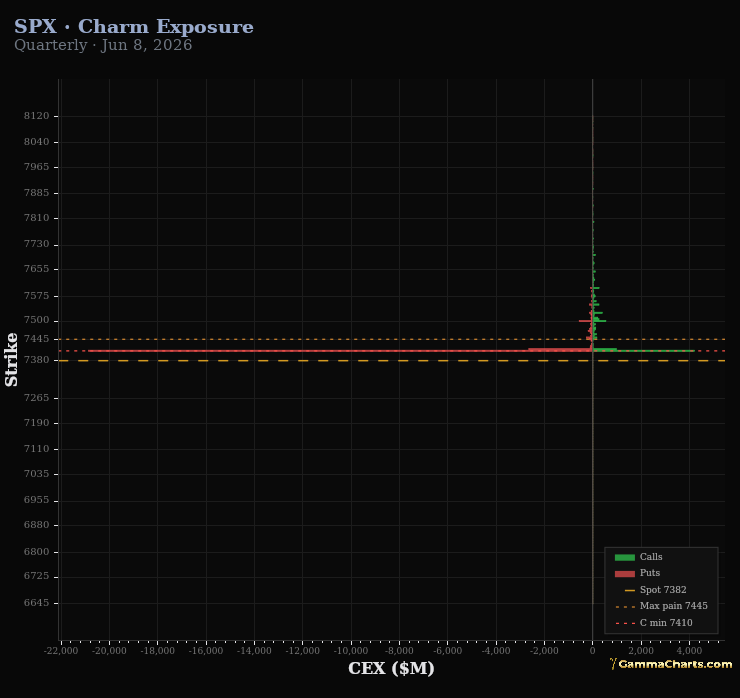Screen dimensions: 740x698
Task: Click the 7110 strike label
Action: click(x=37, y=449)
